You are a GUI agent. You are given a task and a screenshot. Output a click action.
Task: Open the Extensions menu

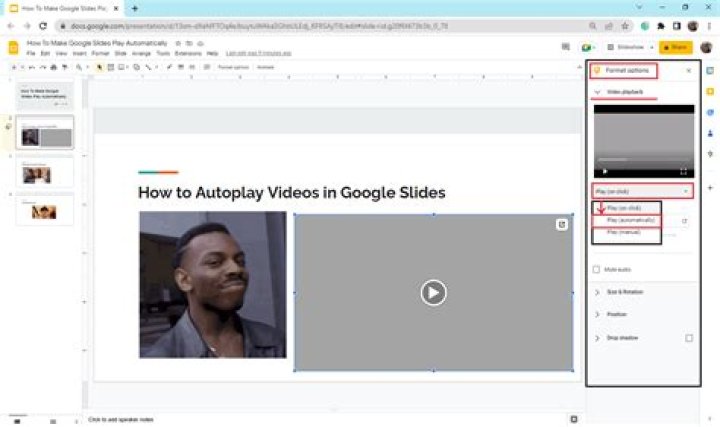tap(188, 54)
